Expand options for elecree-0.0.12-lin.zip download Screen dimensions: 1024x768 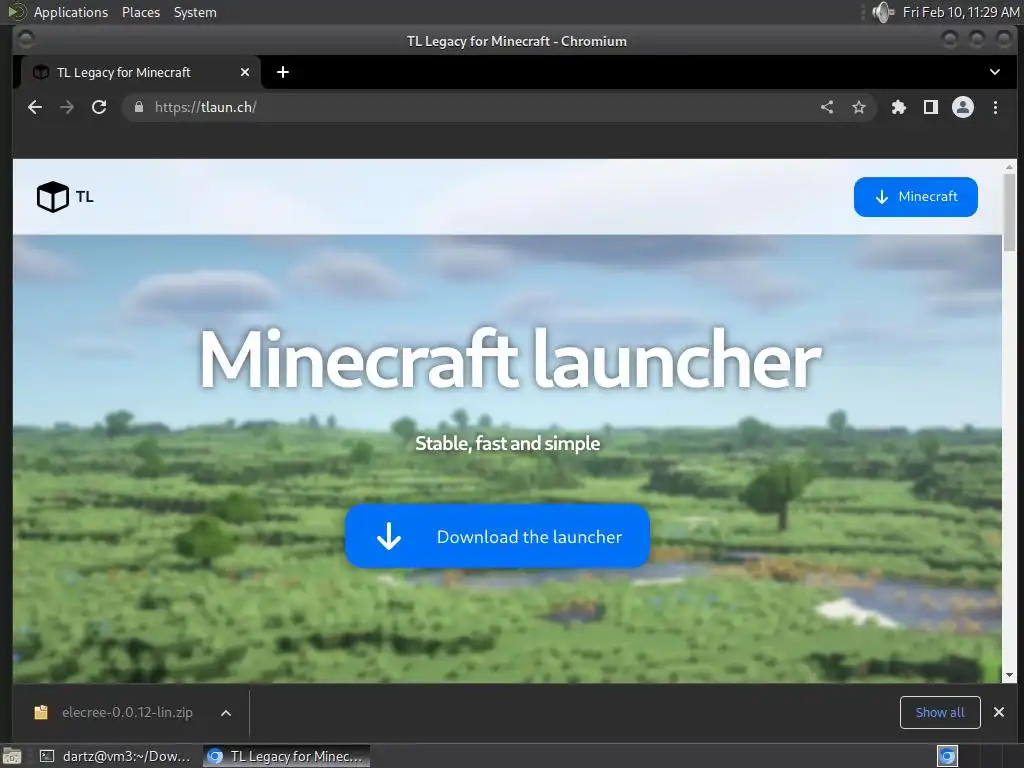click(226, 713)
